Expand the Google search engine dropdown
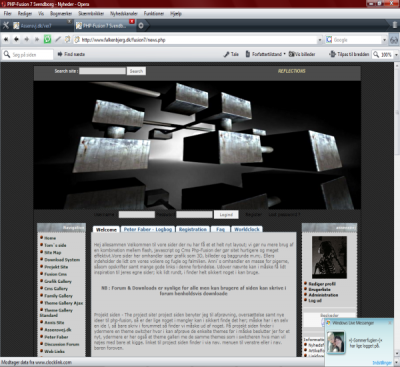 384,40
